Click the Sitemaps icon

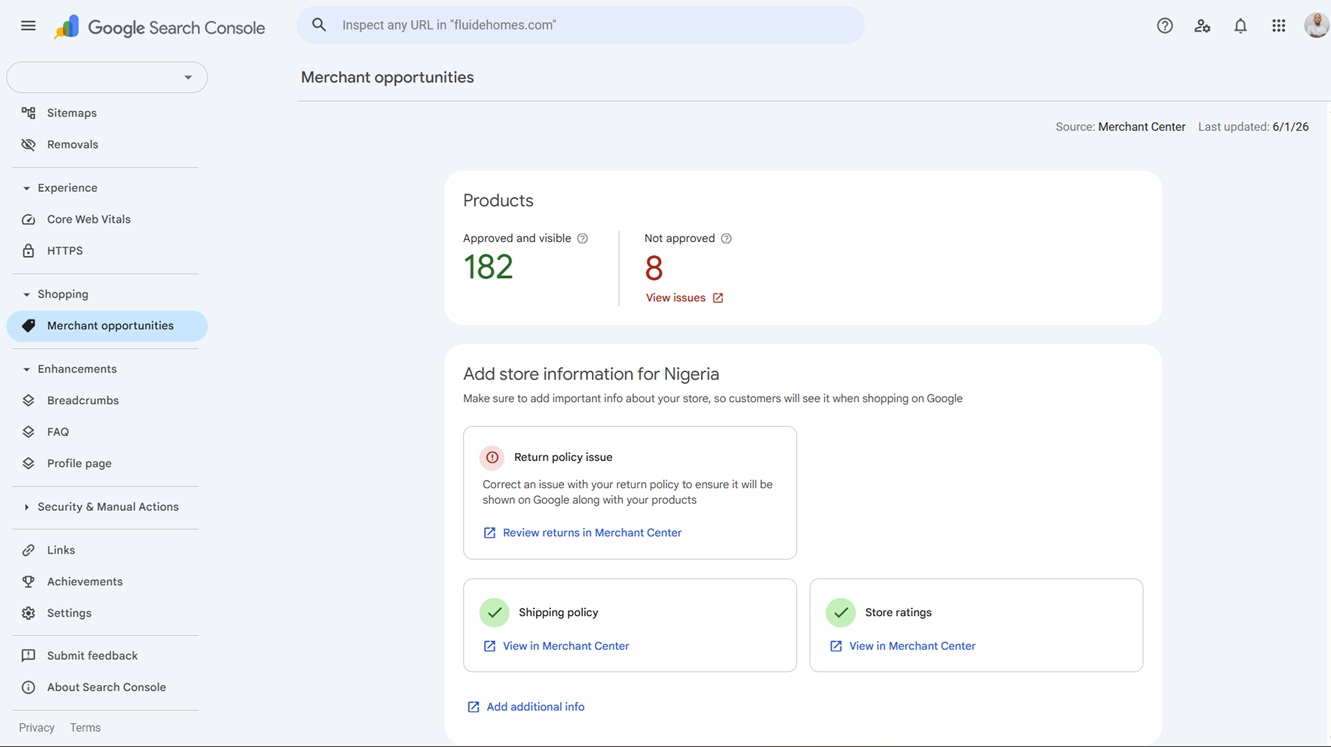(28, 113)
